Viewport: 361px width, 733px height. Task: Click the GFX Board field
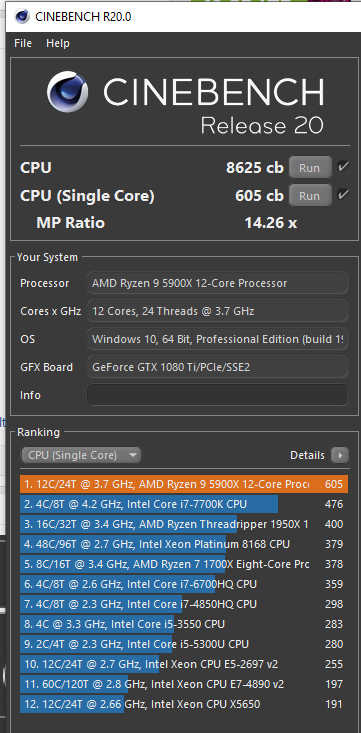coord(217,367)
